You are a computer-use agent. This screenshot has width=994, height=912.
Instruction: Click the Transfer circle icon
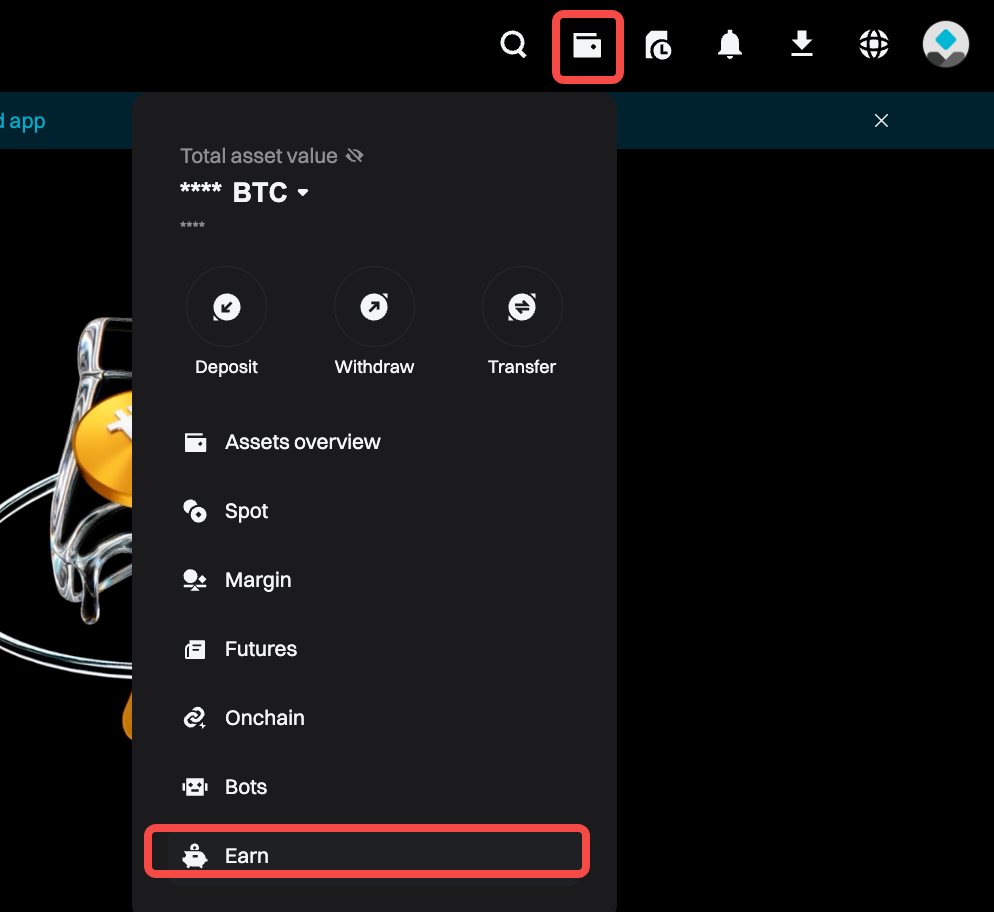(522, 307)
